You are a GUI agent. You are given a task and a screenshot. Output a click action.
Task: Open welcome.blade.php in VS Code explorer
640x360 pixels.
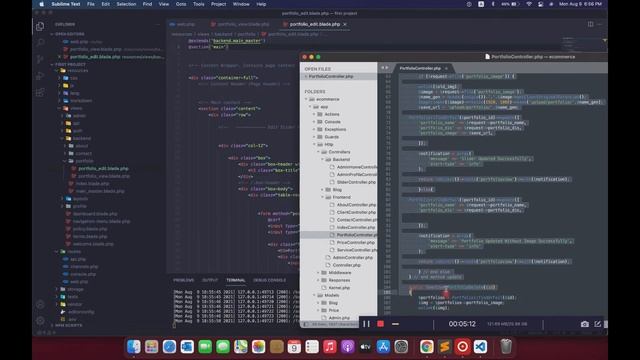pos(93,244)
